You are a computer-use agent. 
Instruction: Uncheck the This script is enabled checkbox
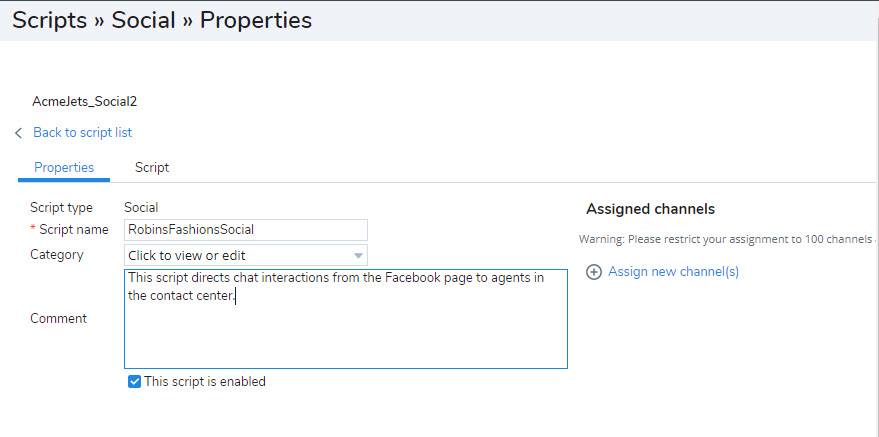point(134,382)
